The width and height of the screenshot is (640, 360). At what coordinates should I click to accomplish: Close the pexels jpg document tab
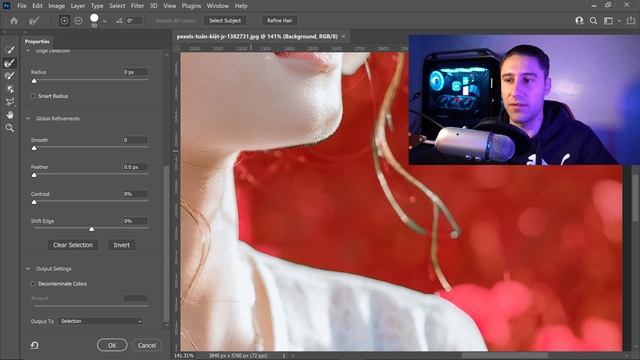tap(343, 36)
